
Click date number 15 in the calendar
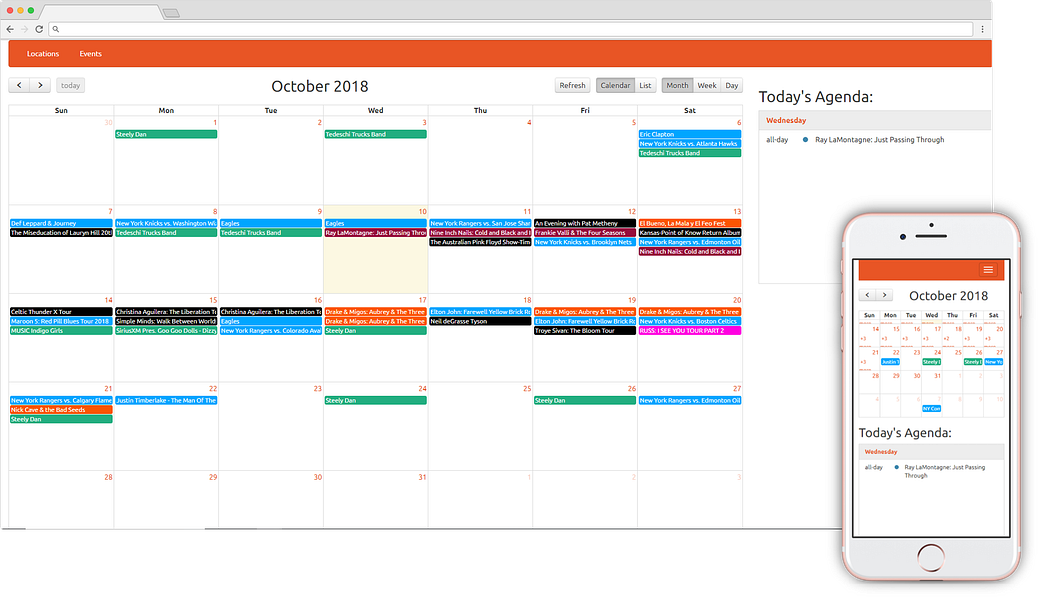pos(212,300)
